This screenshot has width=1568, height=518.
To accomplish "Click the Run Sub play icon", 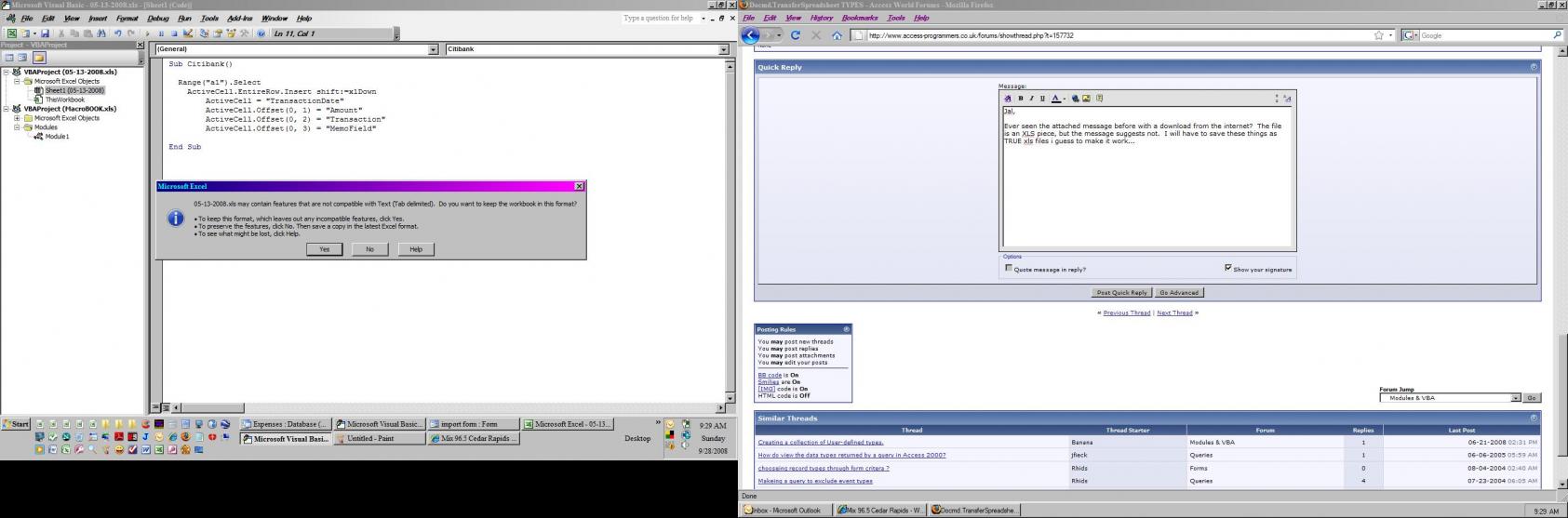I will click(147, 33).
